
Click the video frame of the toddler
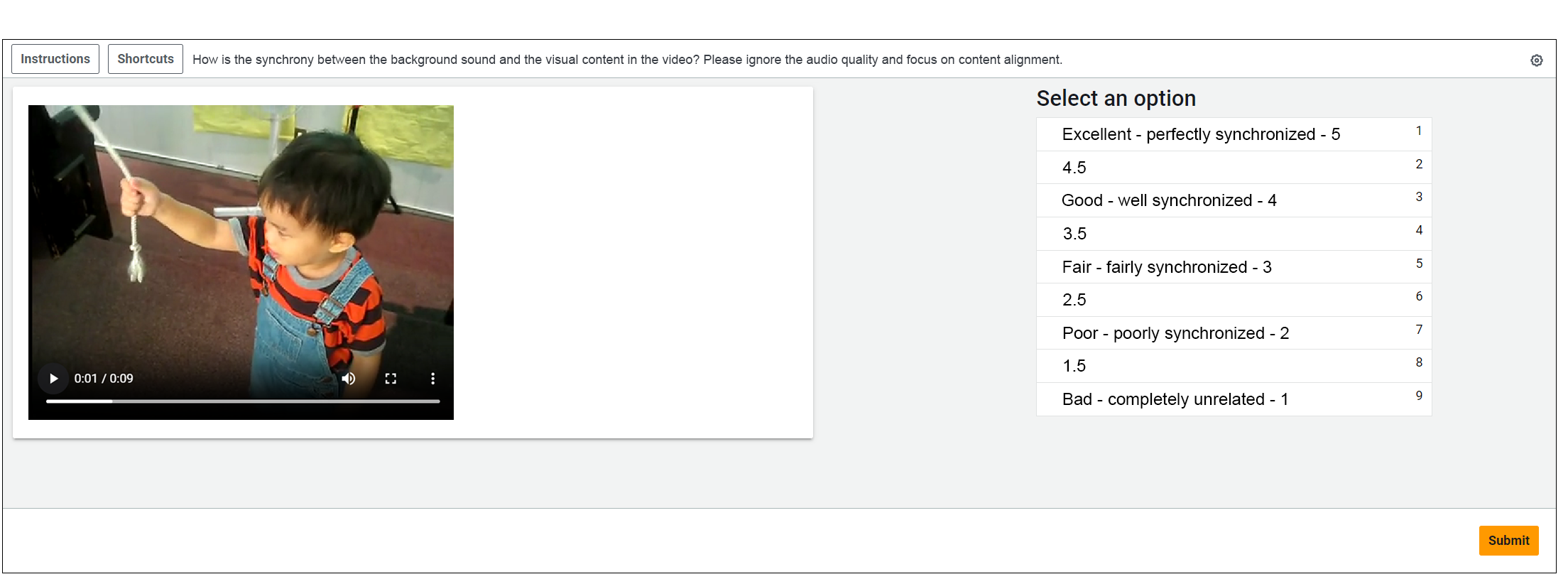[241, 234]
